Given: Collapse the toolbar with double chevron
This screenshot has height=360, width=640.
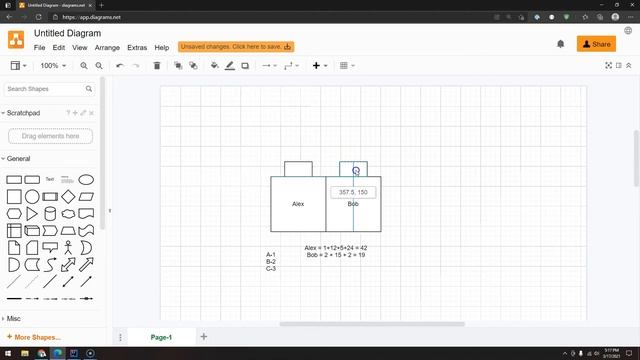Looking at the screenshot, I should (x=629, y=65).
